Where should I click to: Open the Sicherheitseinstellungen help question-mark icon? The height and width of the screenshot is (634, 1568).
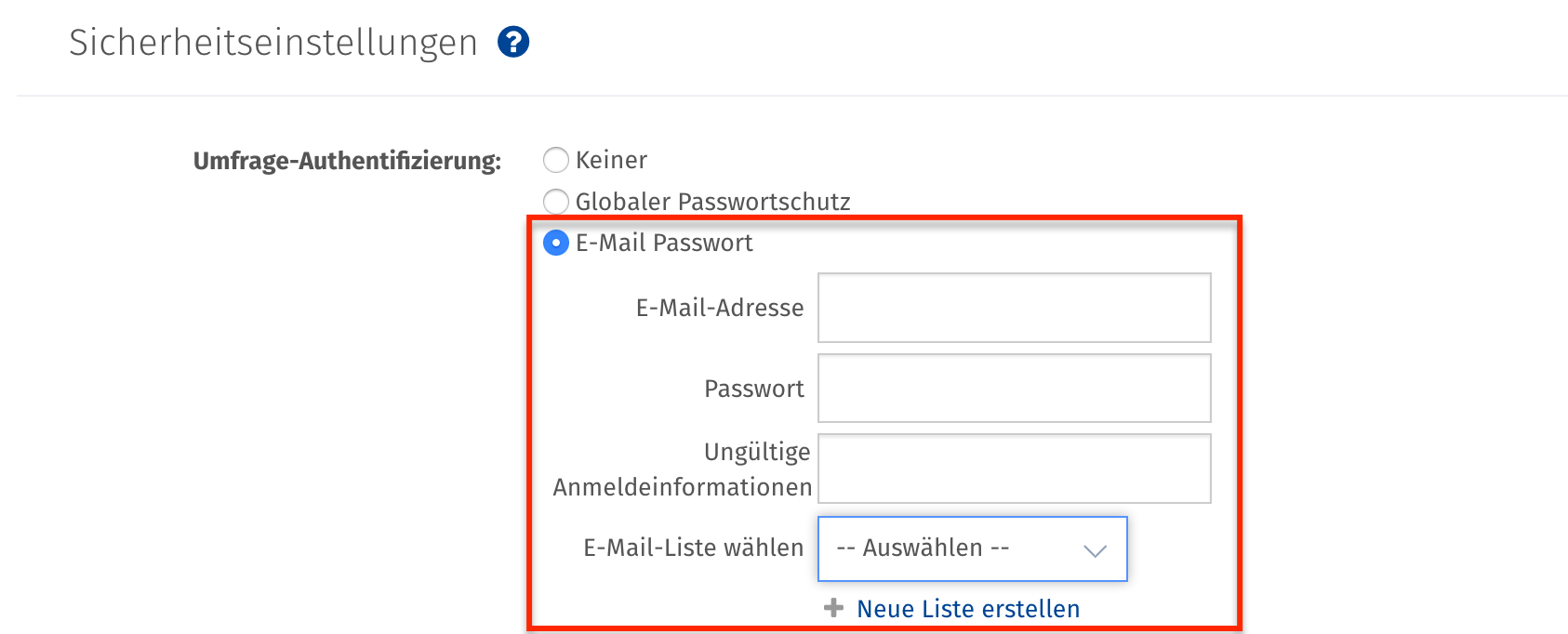pyautogui.click(x=513, y=42)
